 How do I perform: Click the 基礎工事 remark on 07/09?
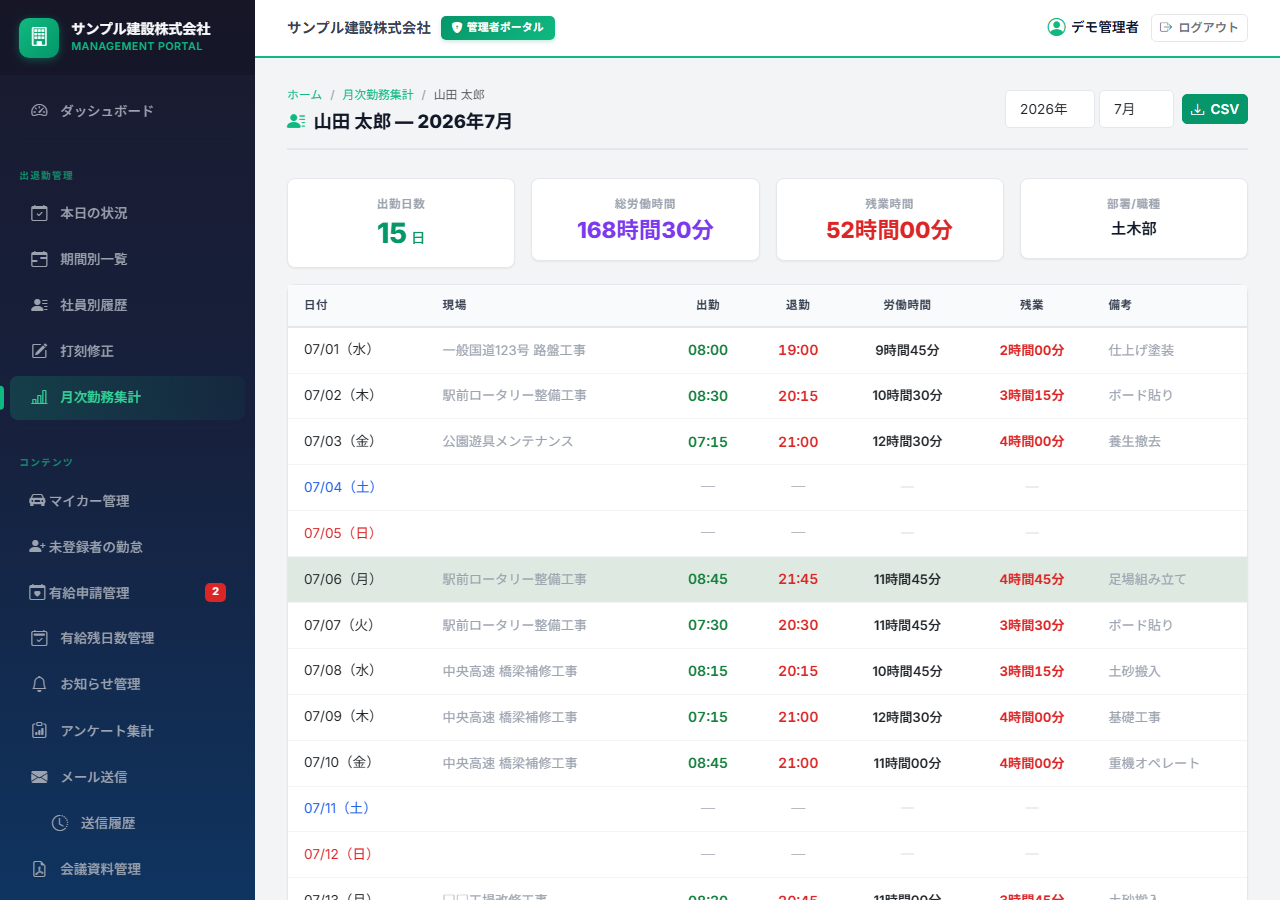(x=1134, y=717)
